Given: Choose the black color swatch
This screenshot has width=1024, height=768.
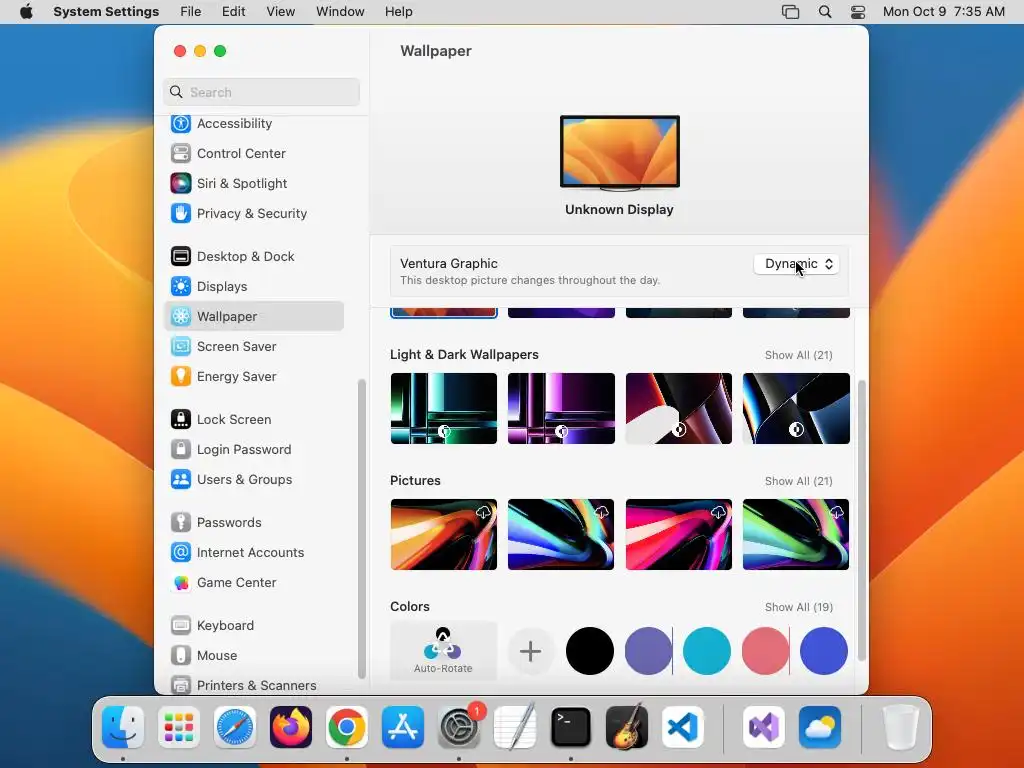Looking at the screenshot, I should click(590, 651).
